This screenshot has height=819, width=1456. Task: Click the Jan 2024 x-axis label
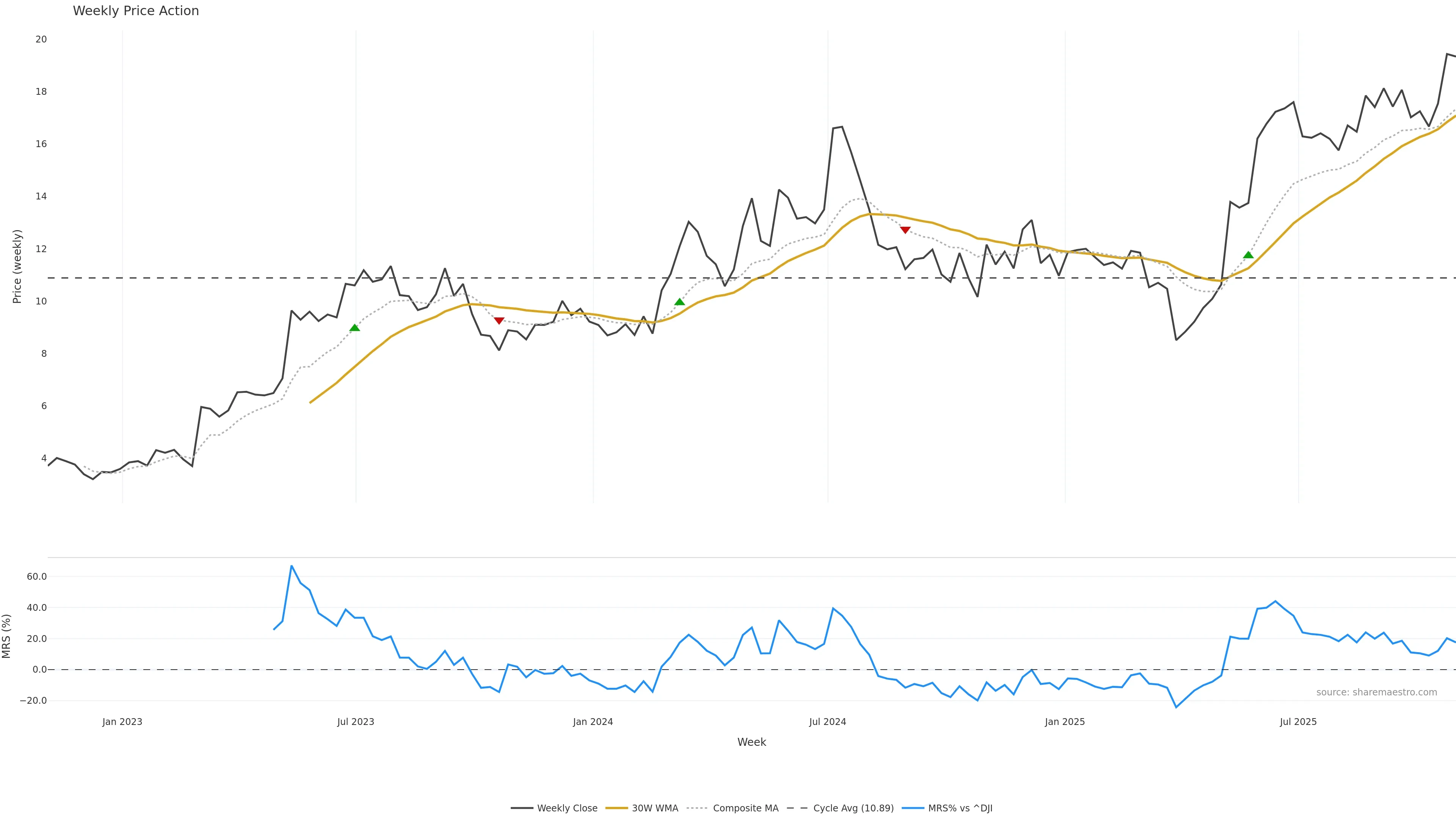point(592,722)
